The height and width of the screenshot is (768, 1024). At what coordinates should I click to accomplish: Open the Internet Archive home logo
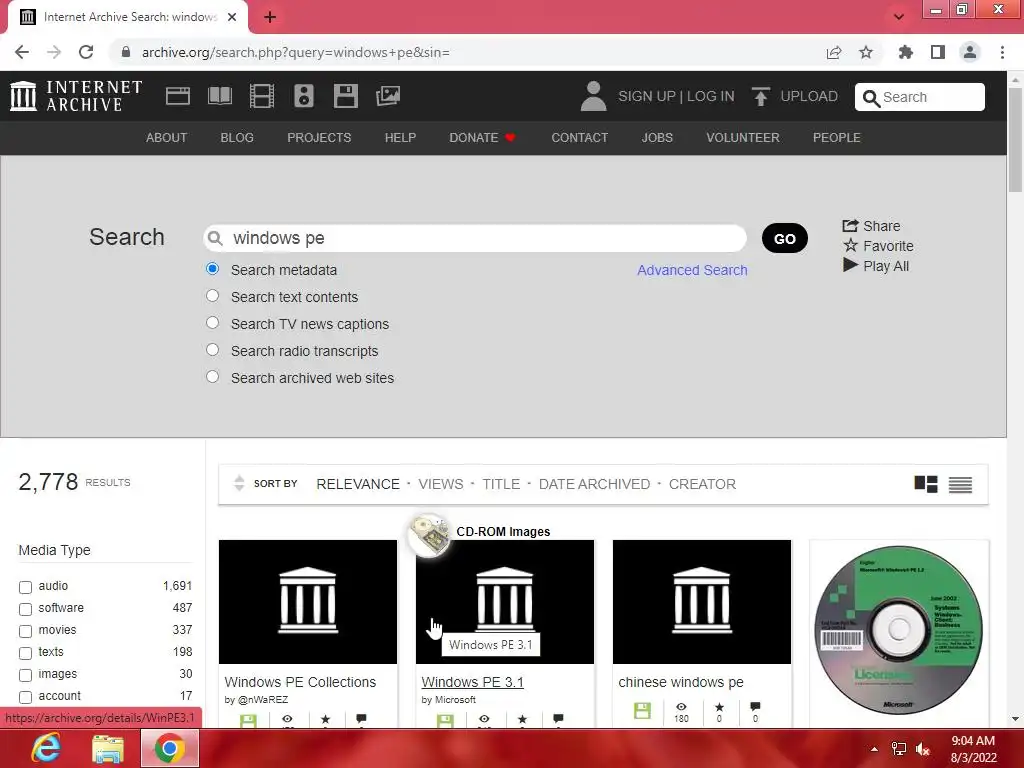coord(76,96)
